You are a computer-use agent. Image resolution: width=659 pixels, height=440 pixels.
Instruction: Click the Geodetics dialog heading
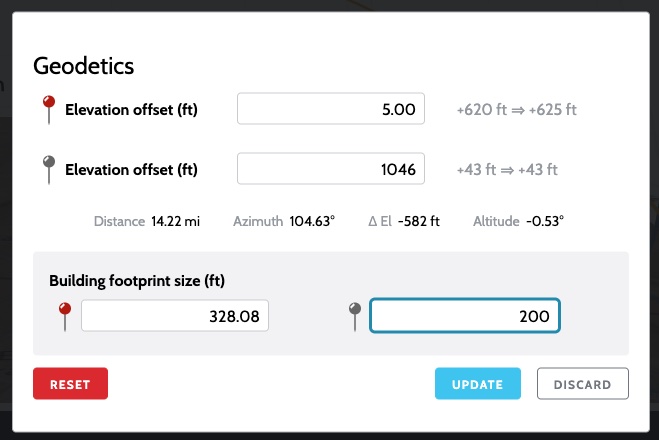(84, 66)
